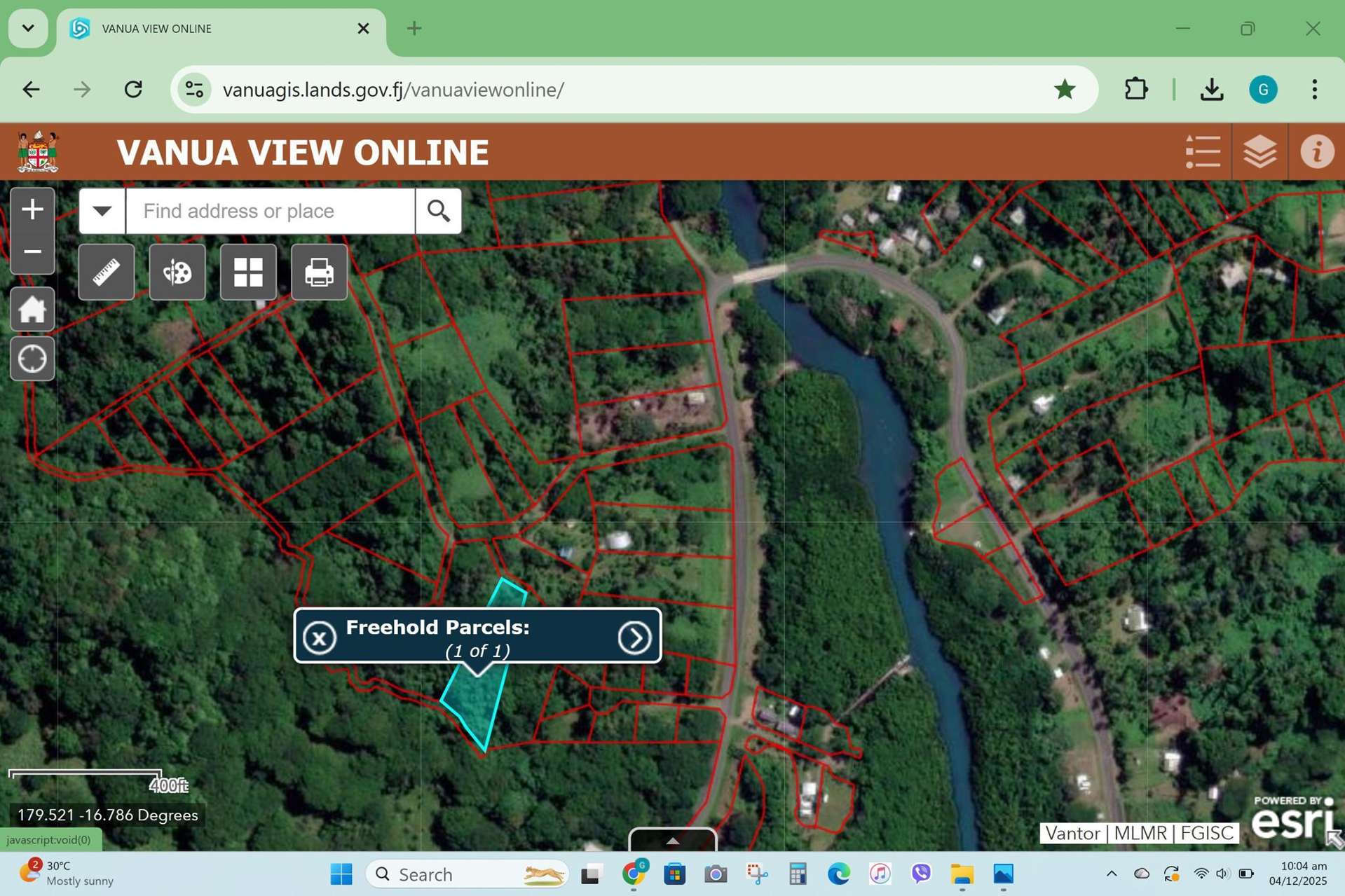Switch to the VANUA VIEW ONLINE browser tab
The height and width of the screenshot is (896, 1345).
(210, 28)
